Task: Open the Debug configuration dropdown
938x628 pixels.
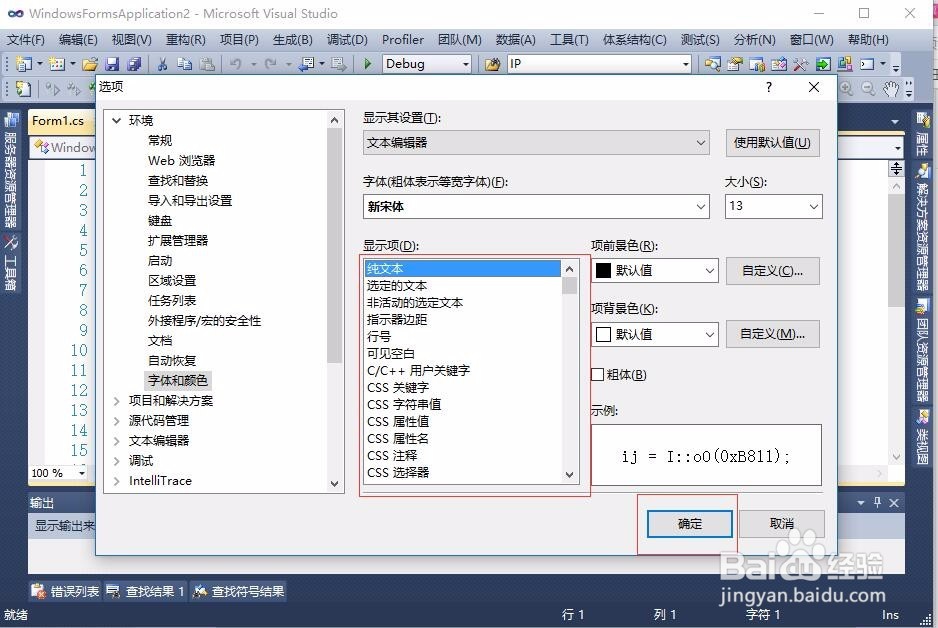Action: pyautogui.click(x=465, y=63)
